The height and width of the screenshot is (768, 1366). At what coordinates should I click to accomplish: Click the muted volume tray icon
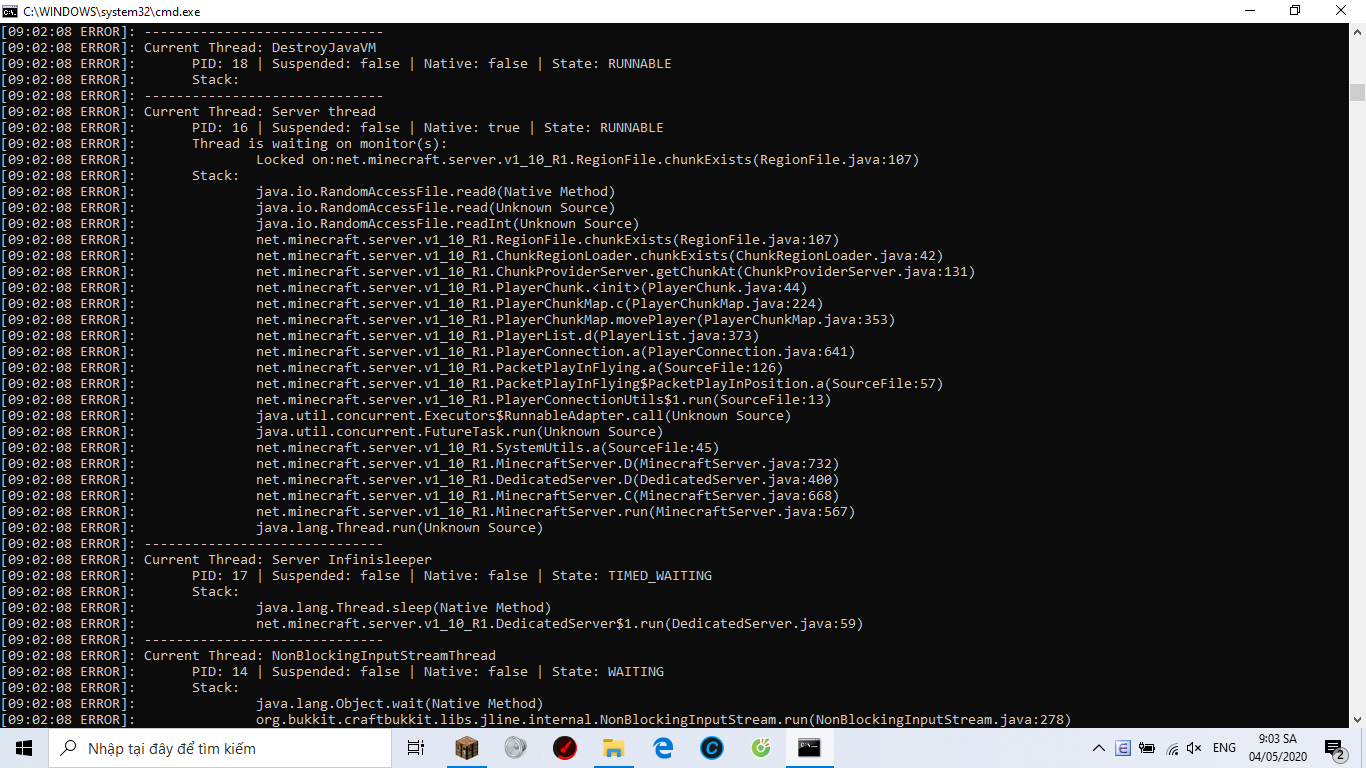click(1194, 748)
